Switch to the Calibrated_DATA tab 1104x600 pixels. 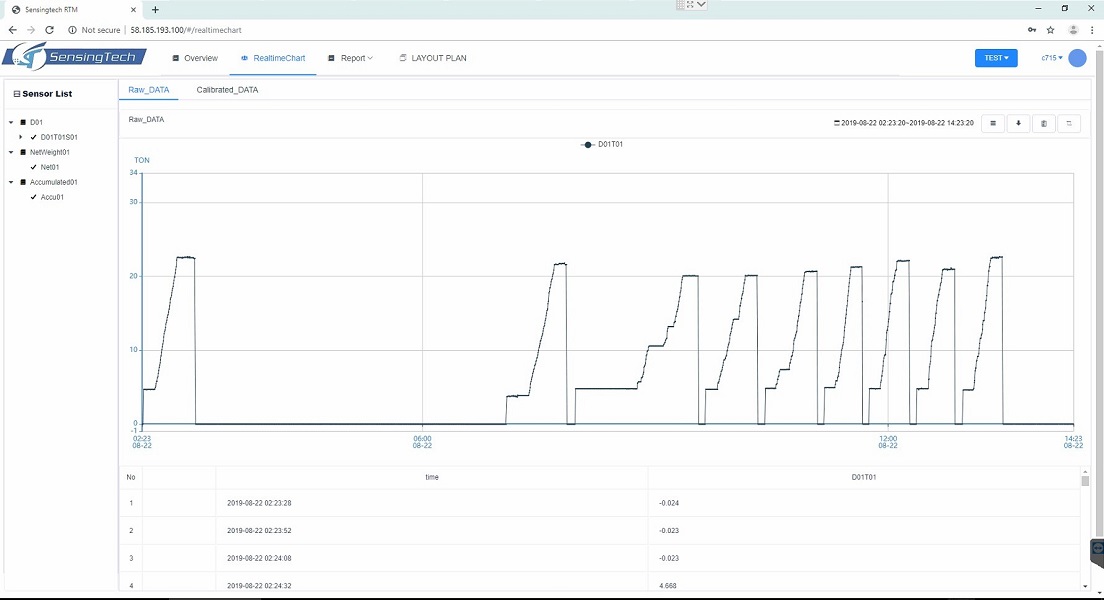(x=227, y=90)
